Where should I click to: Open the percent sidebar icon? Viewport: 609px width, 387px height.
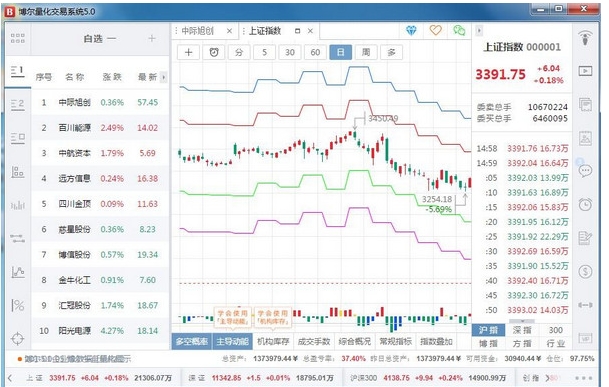17,305
